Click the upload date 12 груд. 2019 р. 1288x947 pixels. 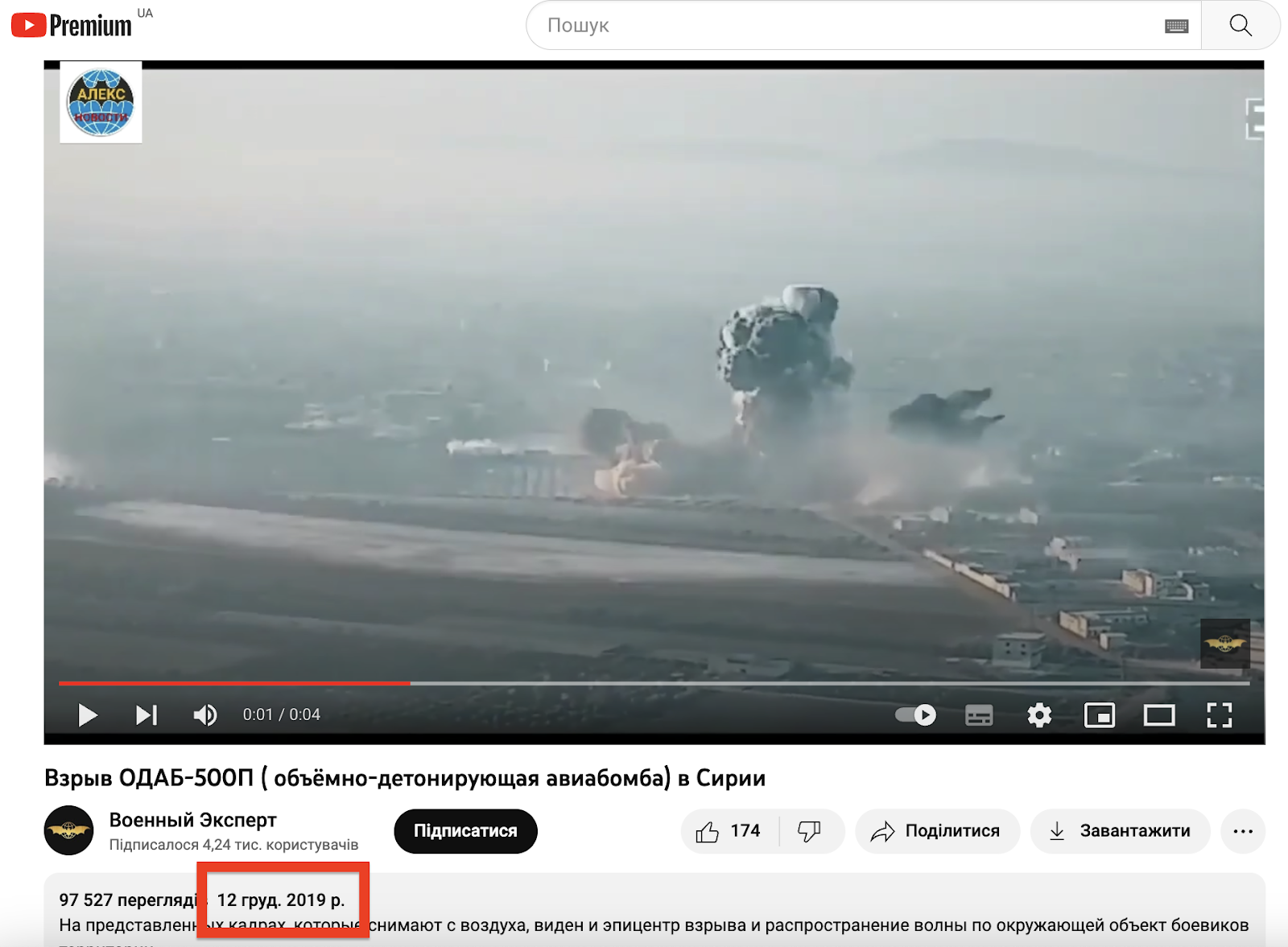click(x=281, y=900)
